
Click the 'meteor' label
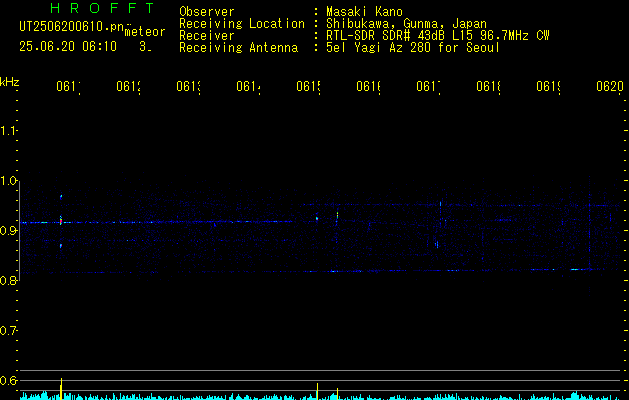(x=145, y=32)
